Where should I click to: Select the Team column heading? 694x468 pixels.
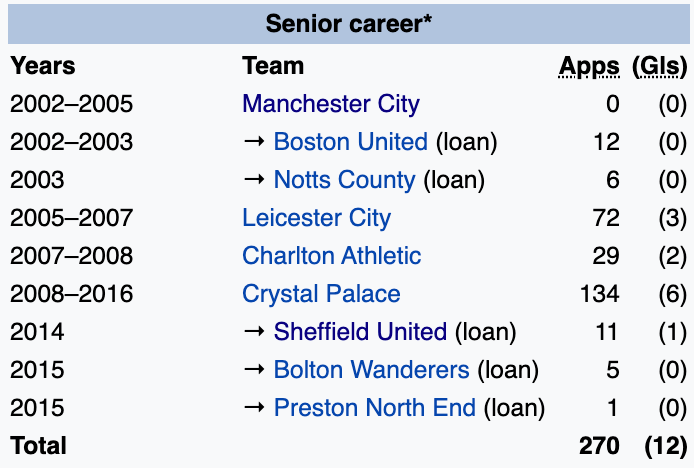coord(273,67)
